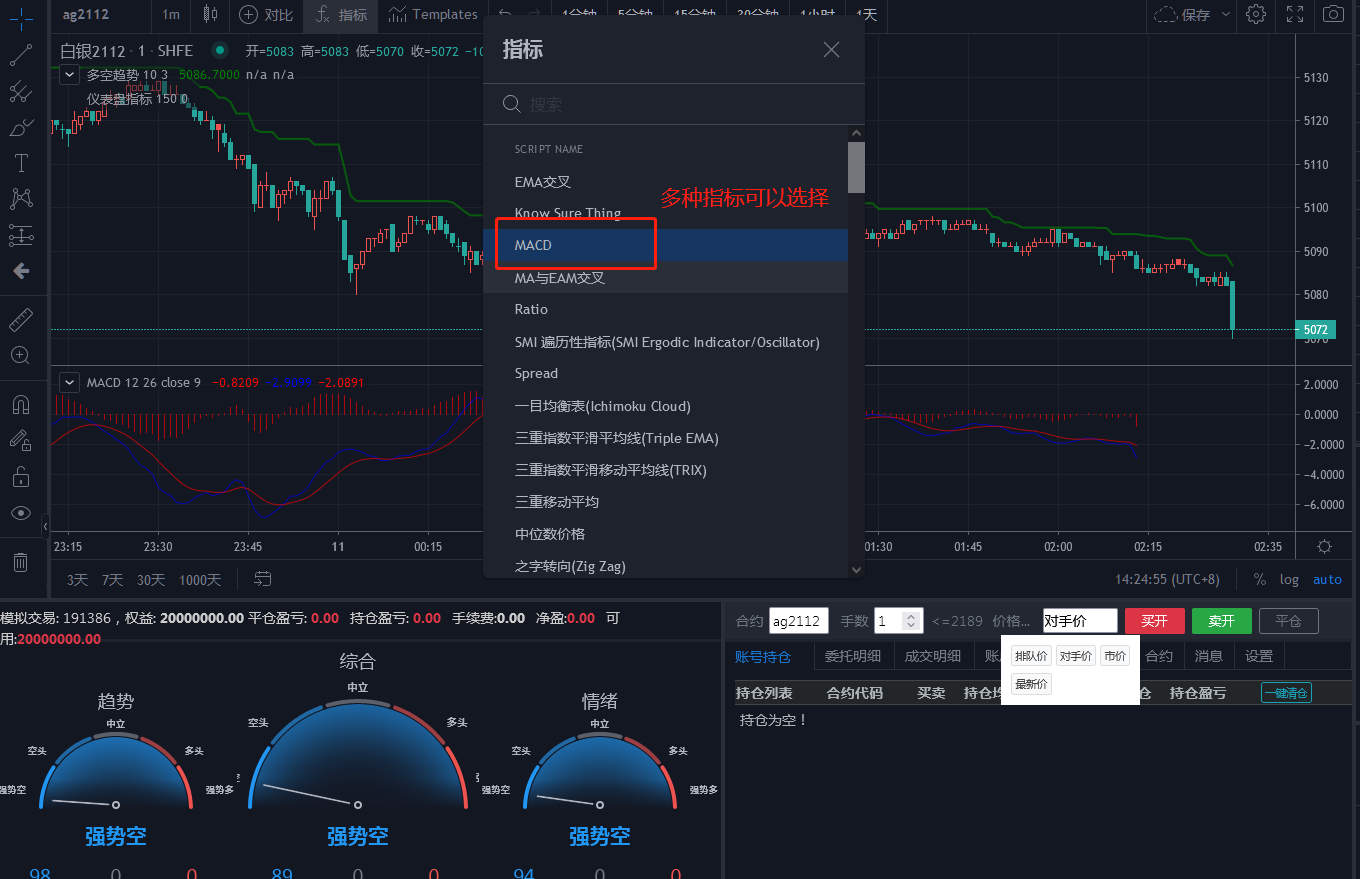Close the indicators dialog
Screen dimensions: 1360x879
(x=831, y=50)
